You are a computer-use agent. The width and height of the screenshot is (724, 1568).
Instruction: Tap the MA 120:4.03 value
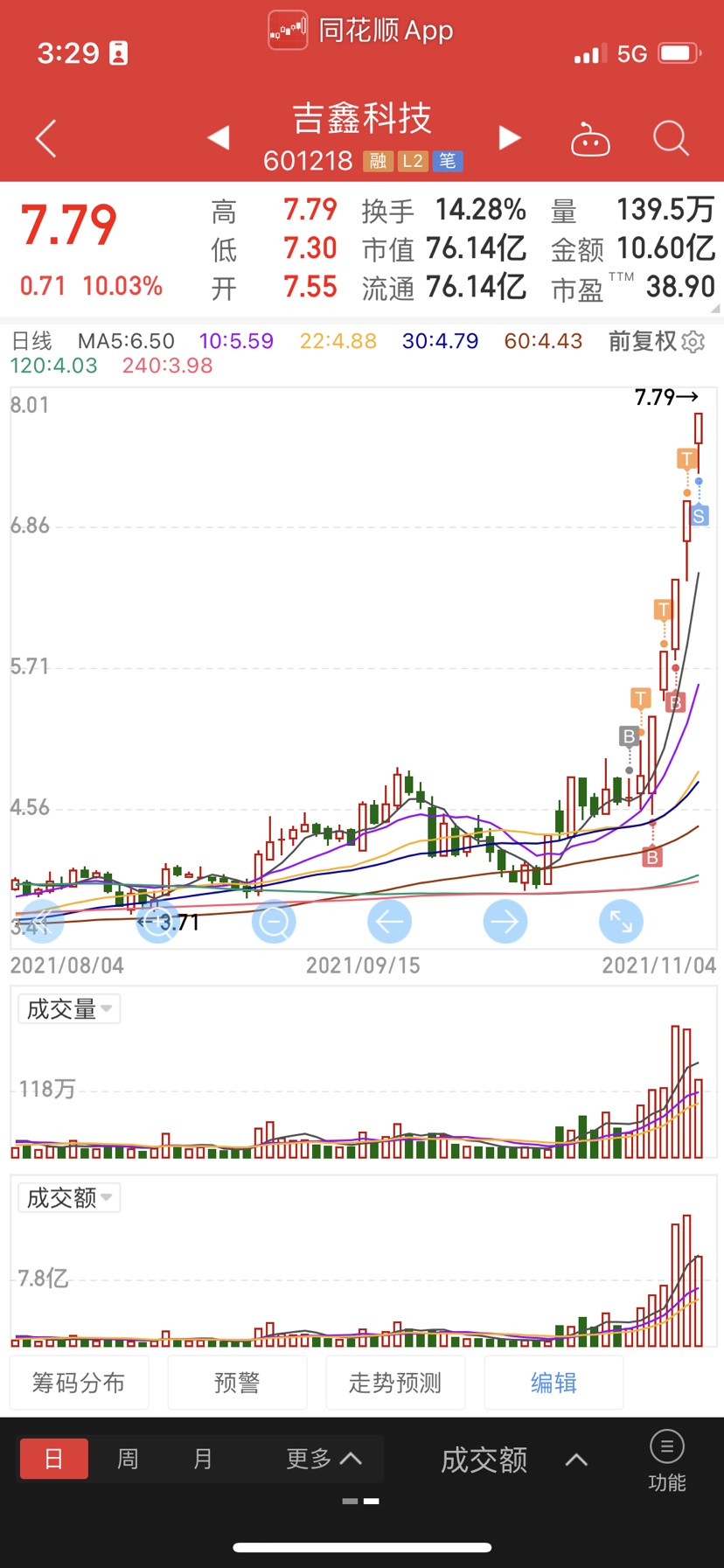pos(54,366)
